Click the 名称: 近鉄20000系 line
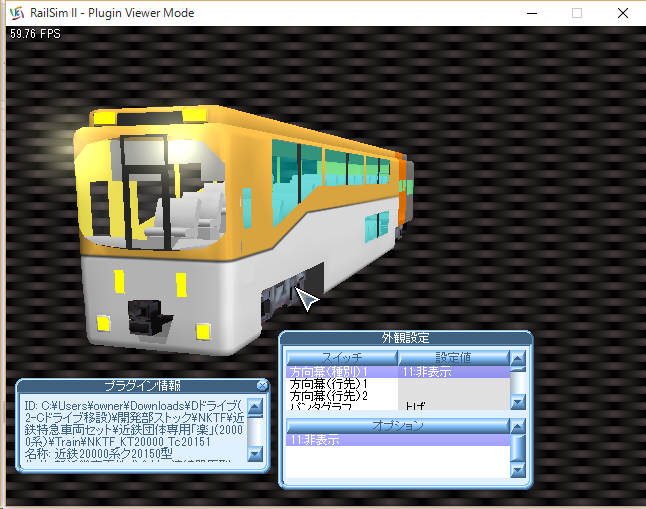Screen dimensions: 646x509 click(x=98, y=454)
